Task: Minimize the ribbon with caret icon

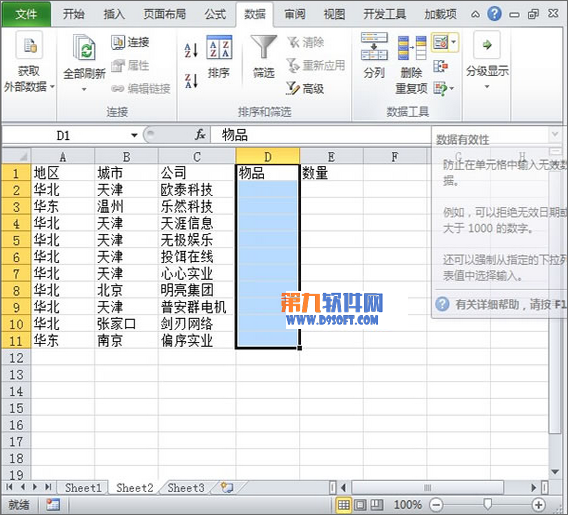Action: [475, 14]
